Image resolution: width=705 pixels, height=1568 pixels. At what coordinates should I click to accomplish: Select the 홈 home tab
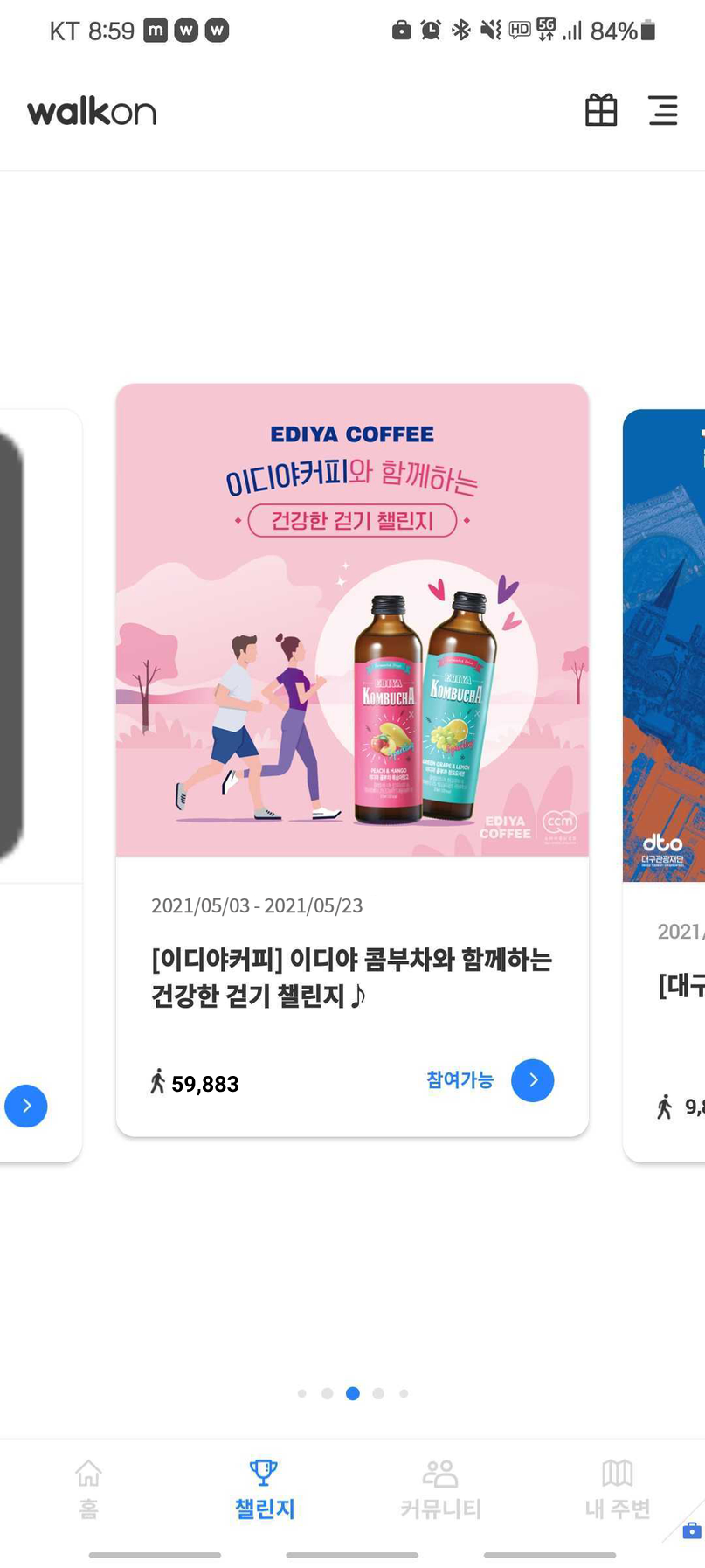pyautogui.click(x=88, y=1489)
